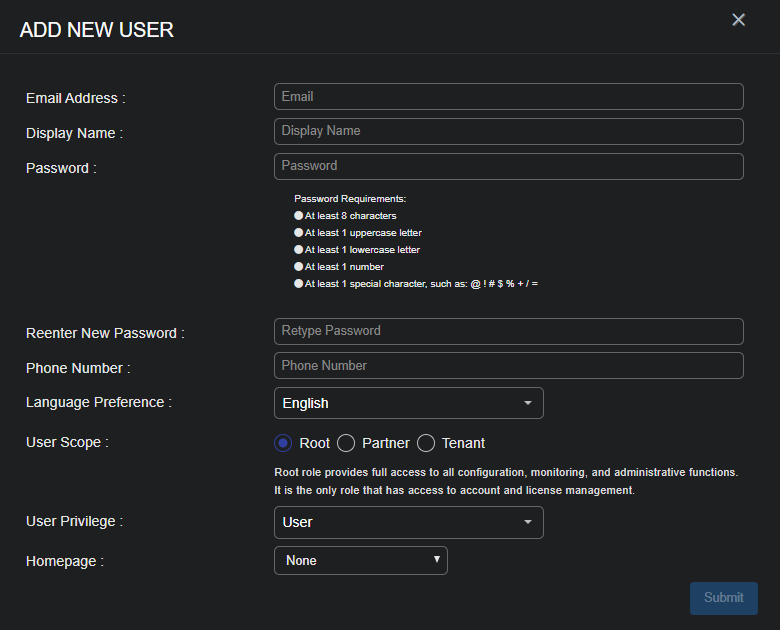
Task: Close the Add New User dialog
Action: pos(738,20)
